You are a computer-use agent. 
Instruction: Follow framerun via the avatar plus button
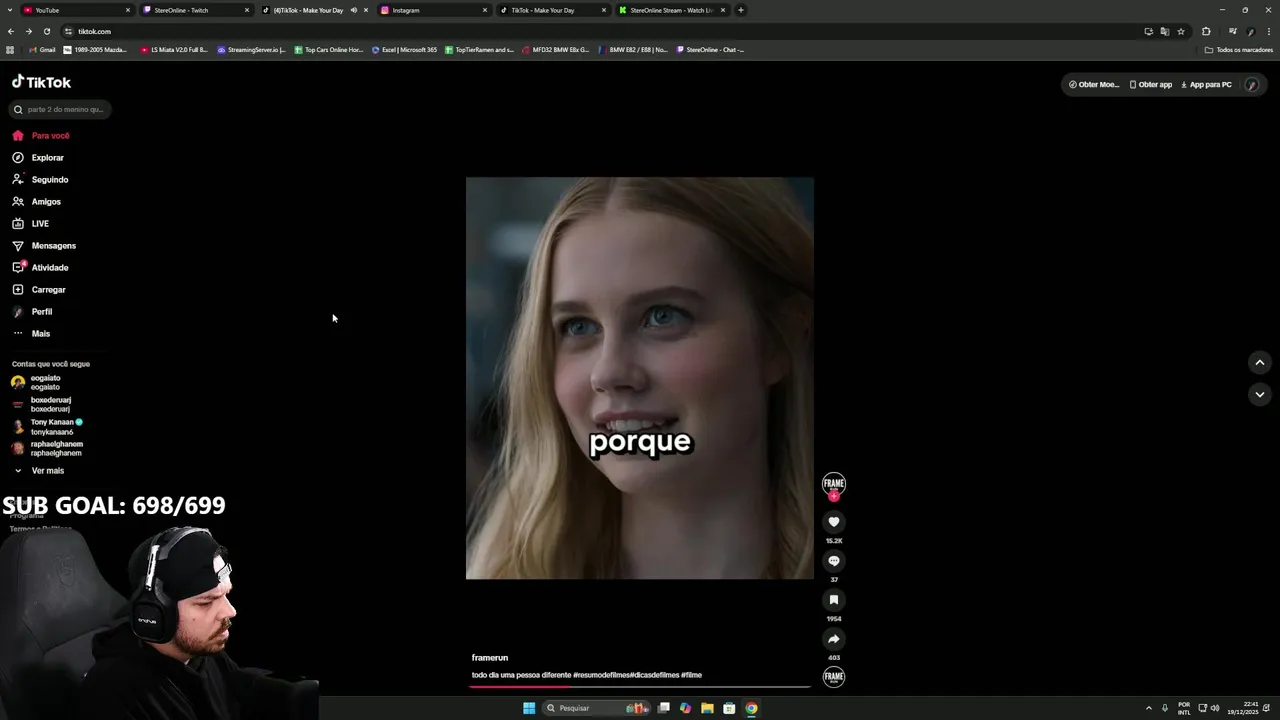834,496
